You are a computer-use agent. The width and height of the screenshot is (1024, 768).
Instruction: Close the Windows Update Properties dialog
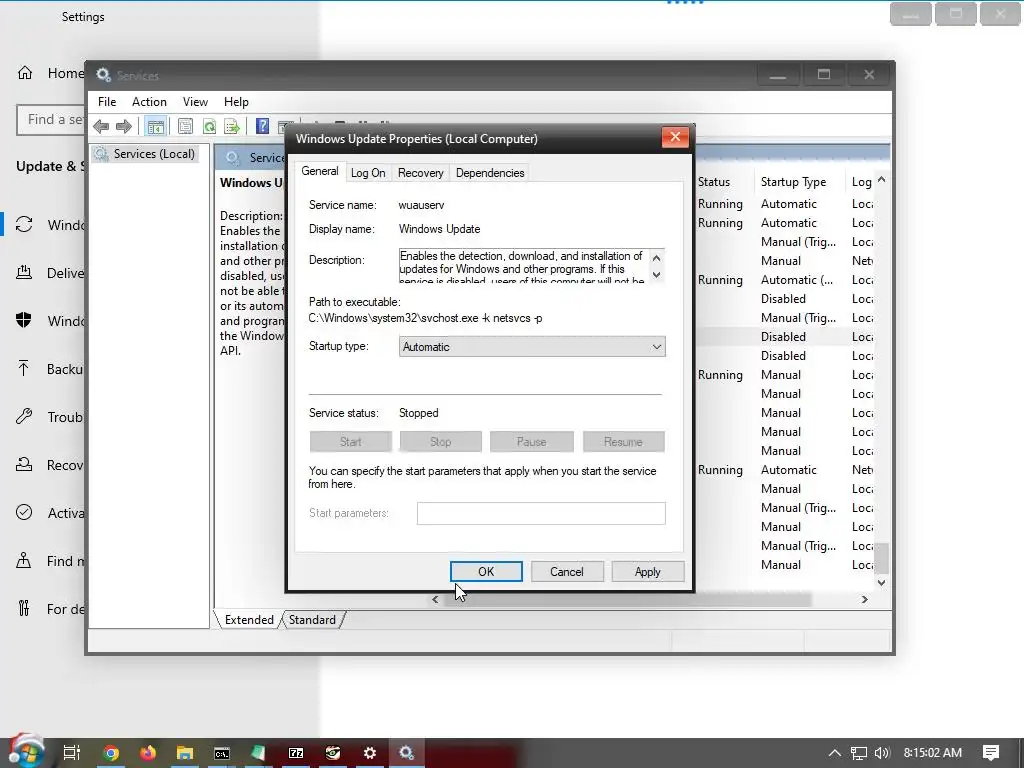tap(675, 136)
